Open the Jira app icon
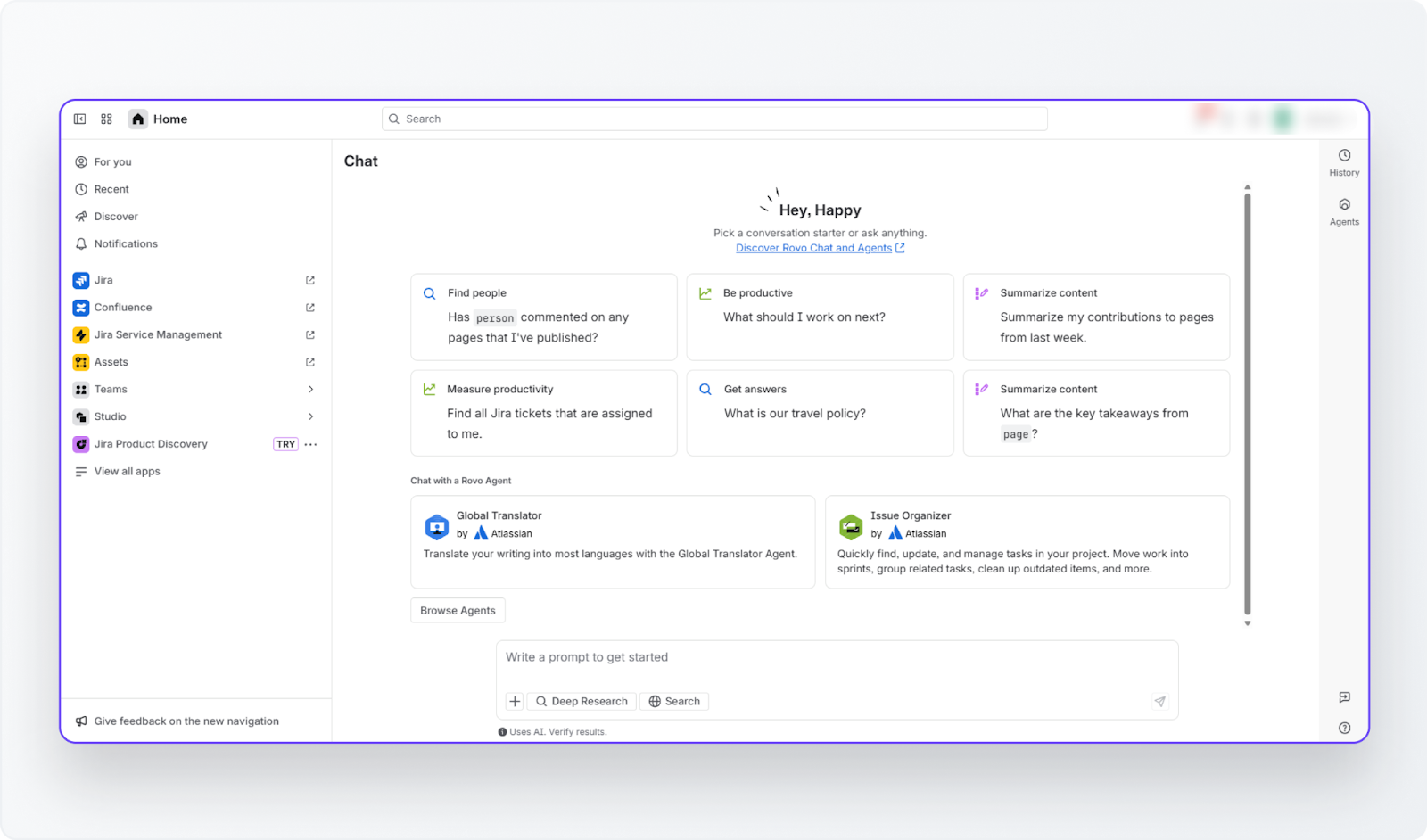 81,280
